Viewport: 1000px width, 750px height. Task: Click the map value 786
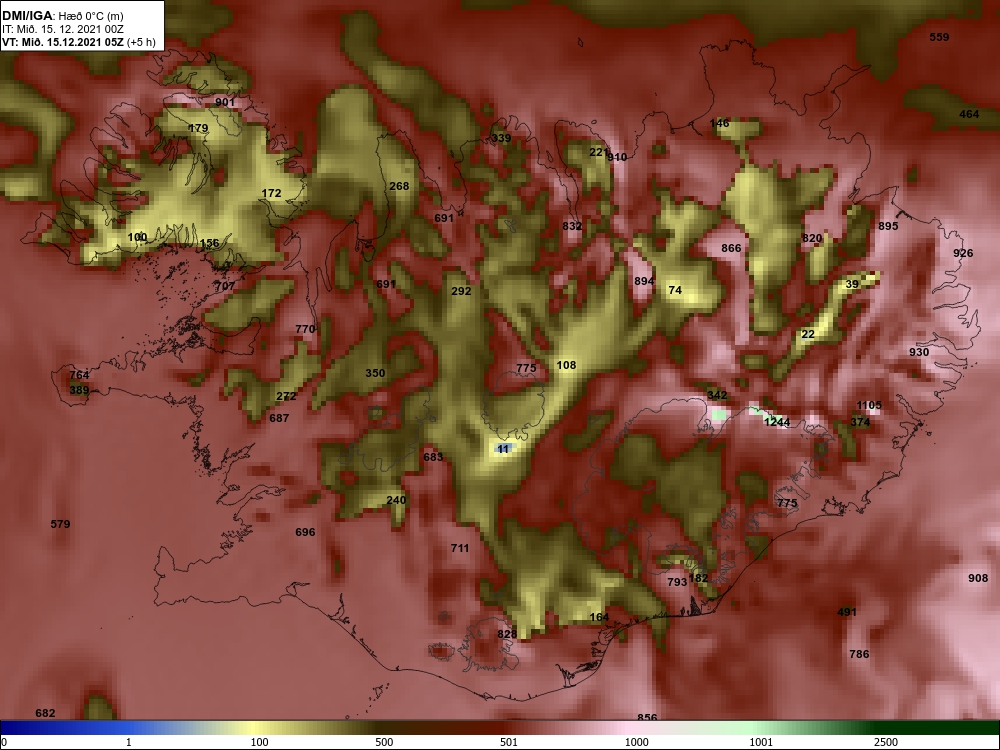tap(859, 654)
